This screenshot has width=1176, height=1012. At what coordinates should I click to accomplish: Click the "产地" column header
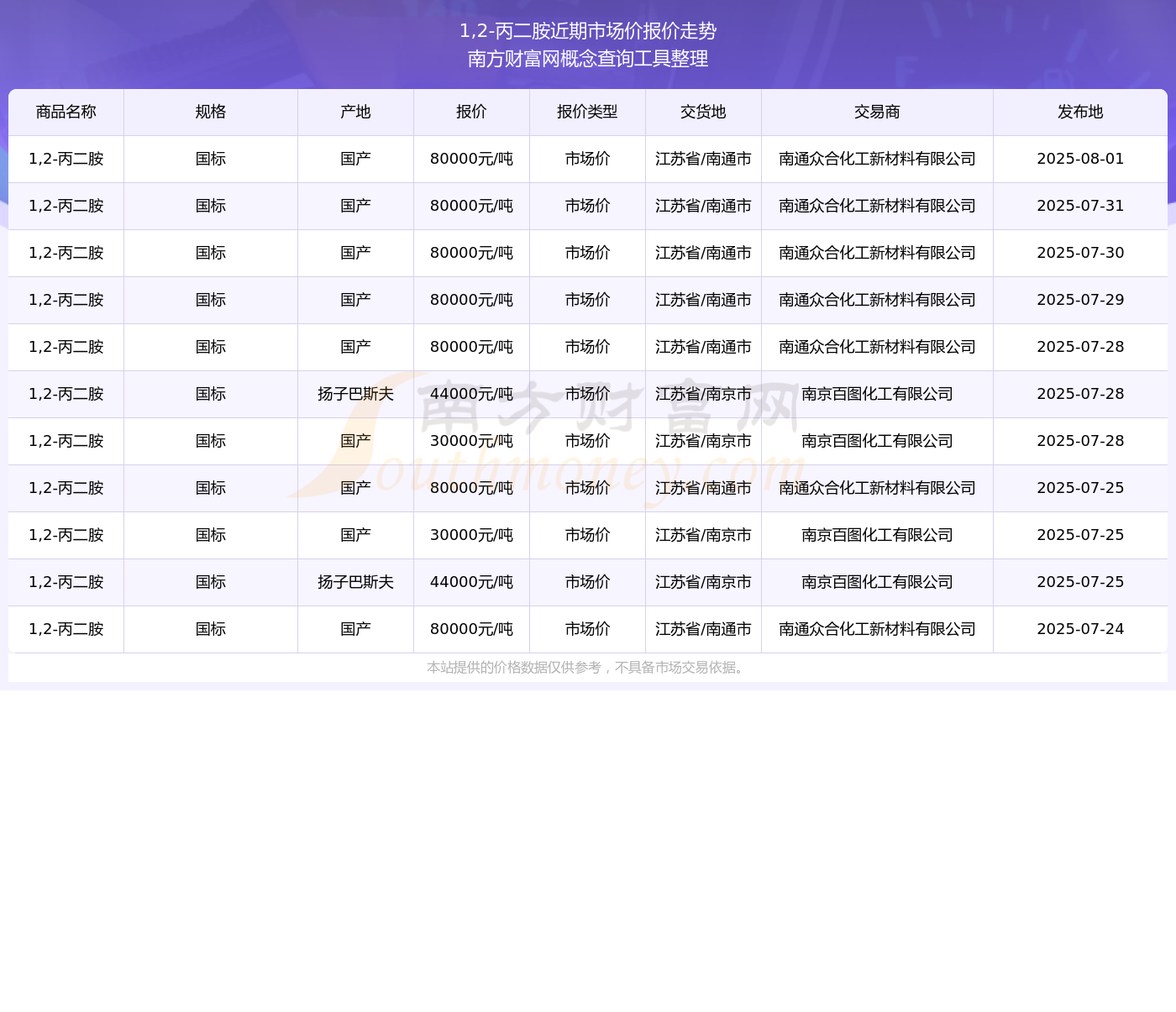pos(356,112)
